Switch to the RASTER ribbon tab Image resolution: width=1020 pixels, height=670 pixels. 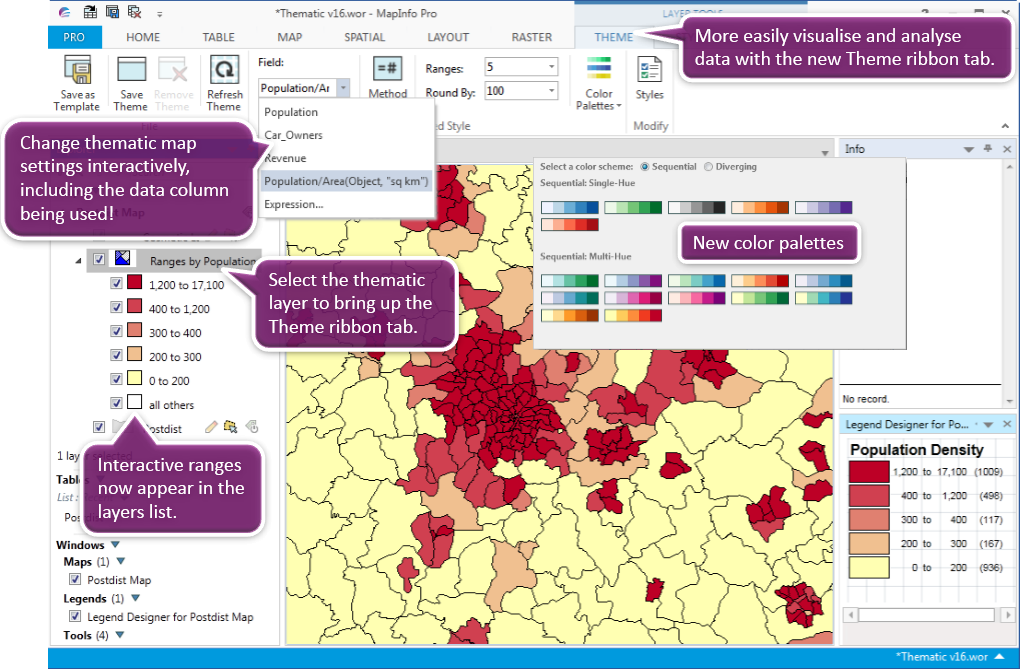coord(531,37)
